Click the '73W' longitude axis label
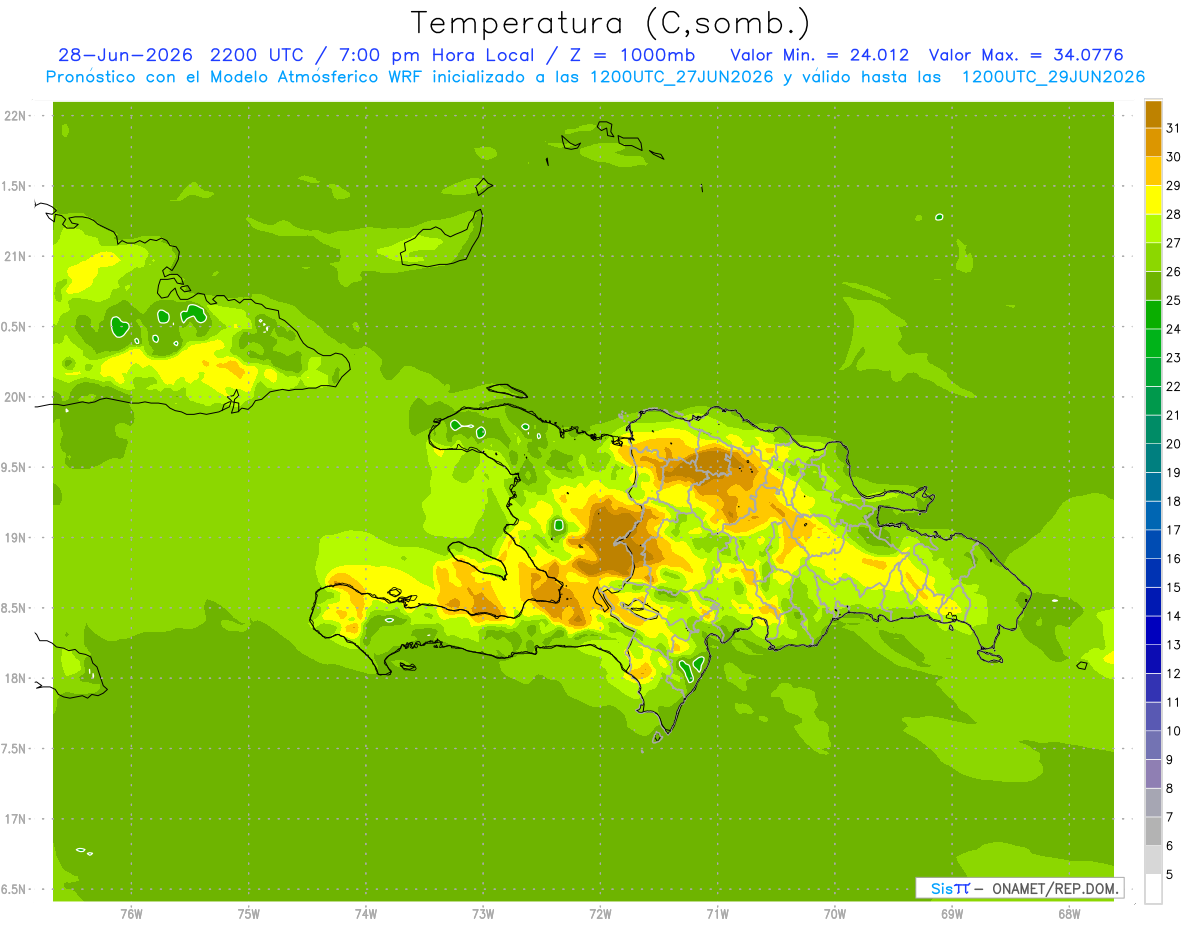Image resolution: width=1200 pixels, height=927 pixels. tap(483, 914)
